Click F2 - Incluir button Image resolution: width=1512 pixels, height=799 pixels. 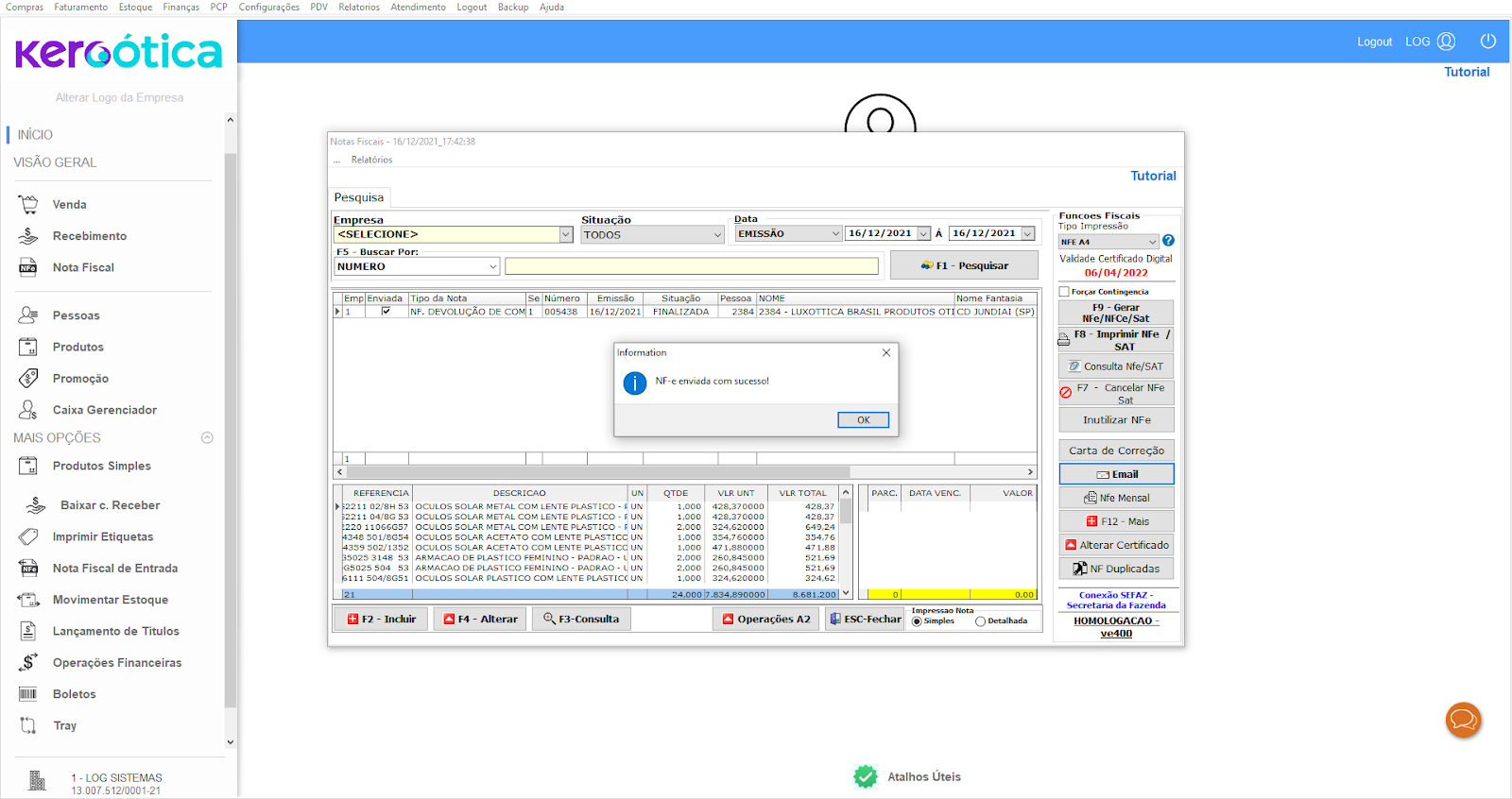click(381, 619)
